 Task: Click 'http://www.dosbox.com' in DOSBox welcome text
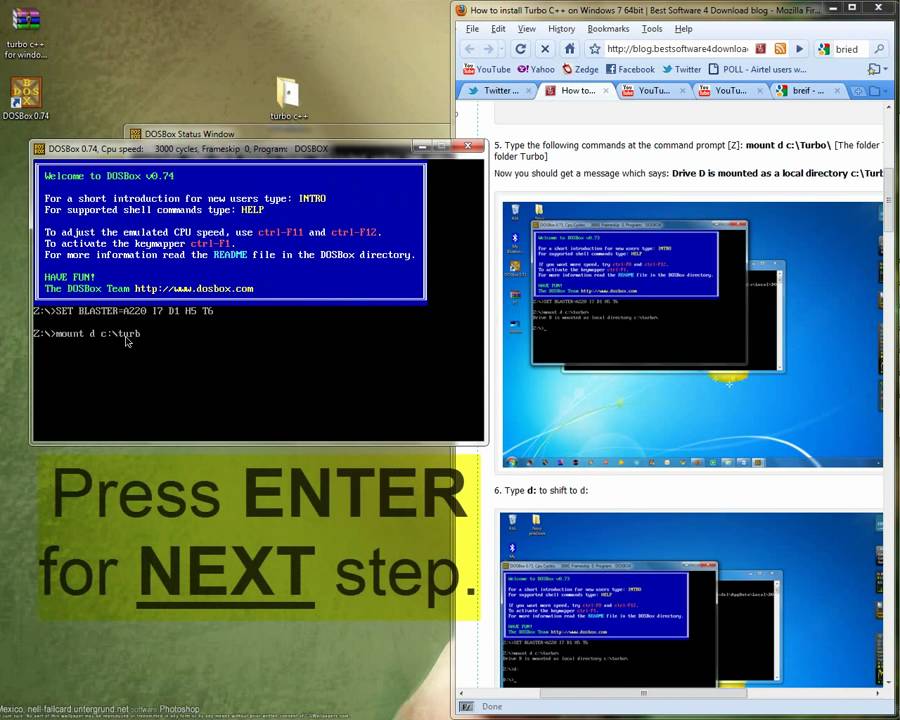pos(194,289)
